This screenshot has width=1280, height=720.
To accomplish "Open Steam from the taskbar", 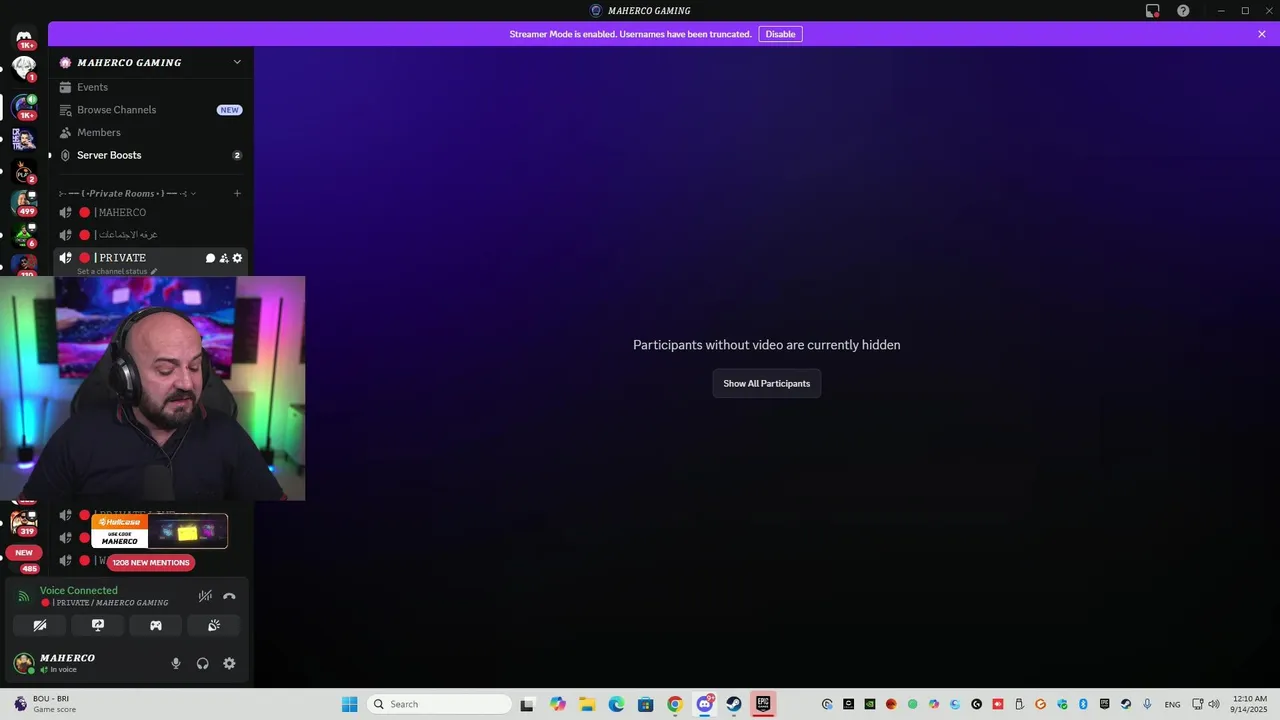I will [x=734, y=704].
